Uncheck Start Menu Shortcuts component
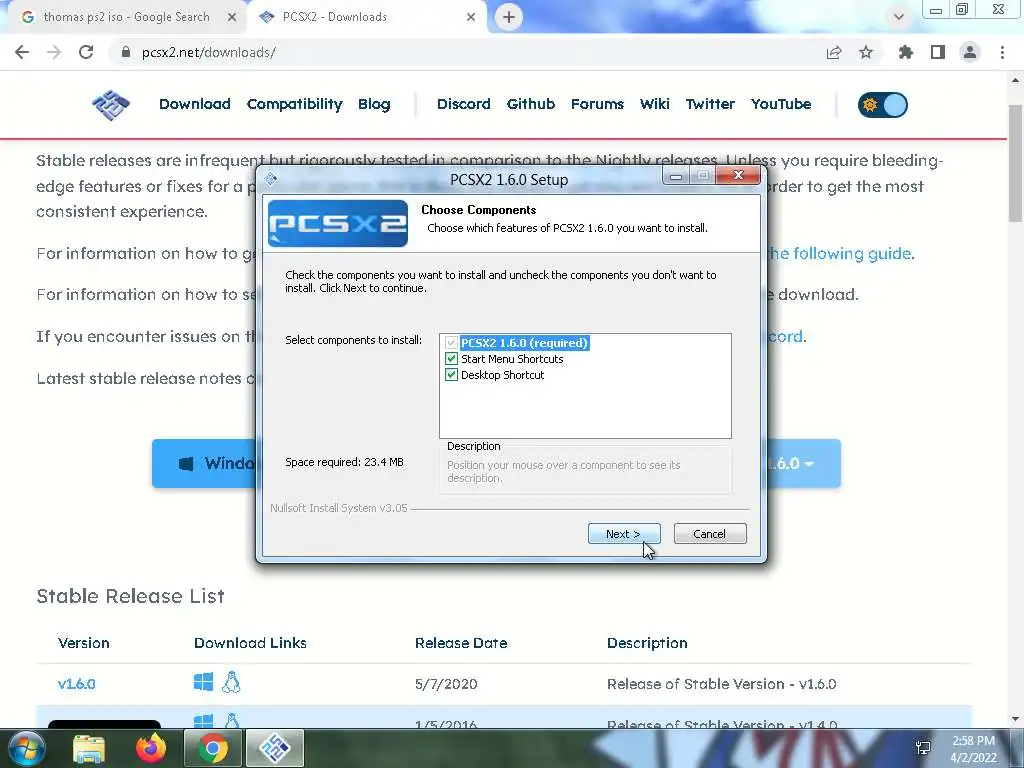The height and width of the screenshot is (768, 1024). [451, 359]
